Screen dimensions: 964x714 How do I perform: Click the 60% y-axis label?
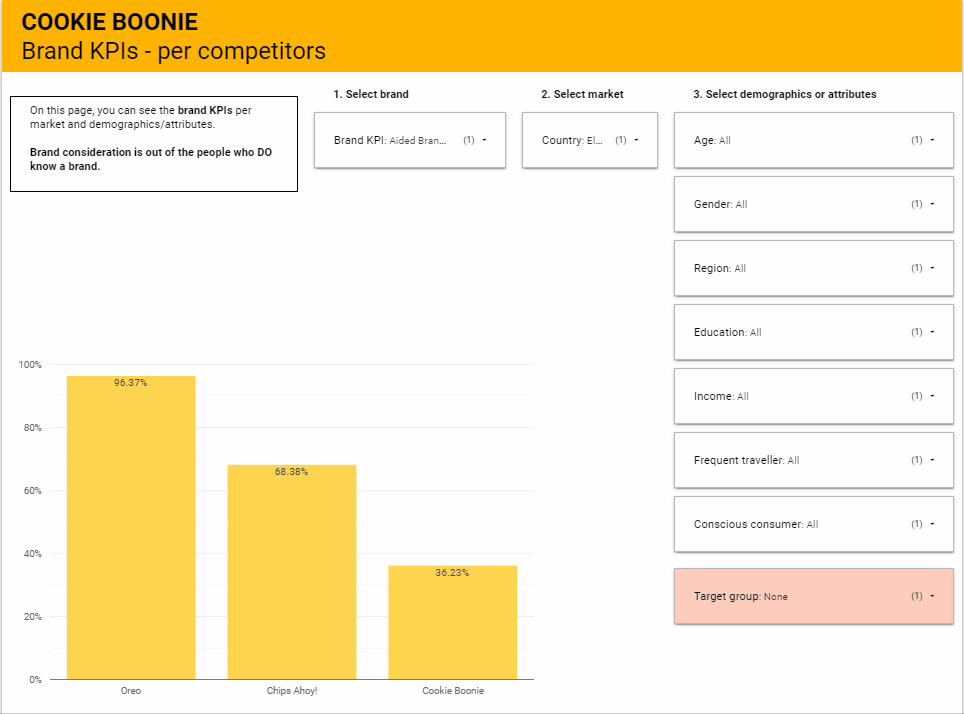pos(33,491)
